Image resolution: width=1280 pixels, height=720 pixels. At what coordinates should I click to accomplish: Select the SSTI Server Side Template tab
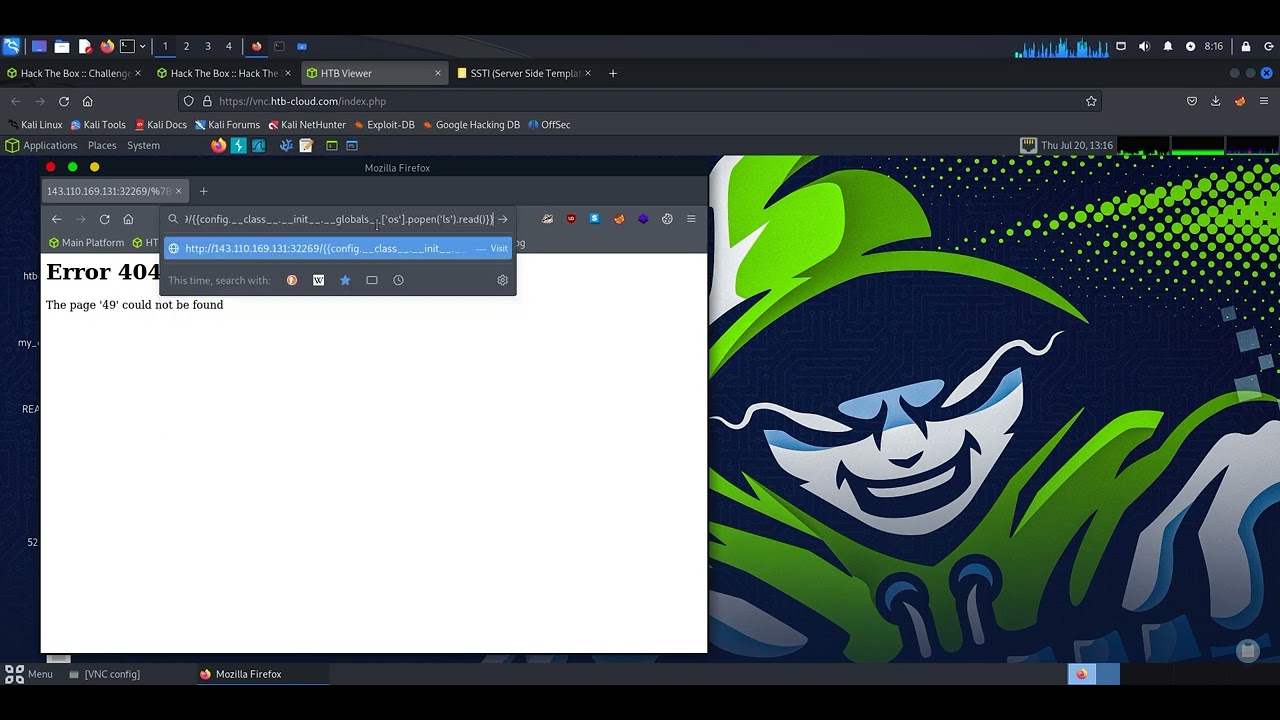[x=524, y=73]
